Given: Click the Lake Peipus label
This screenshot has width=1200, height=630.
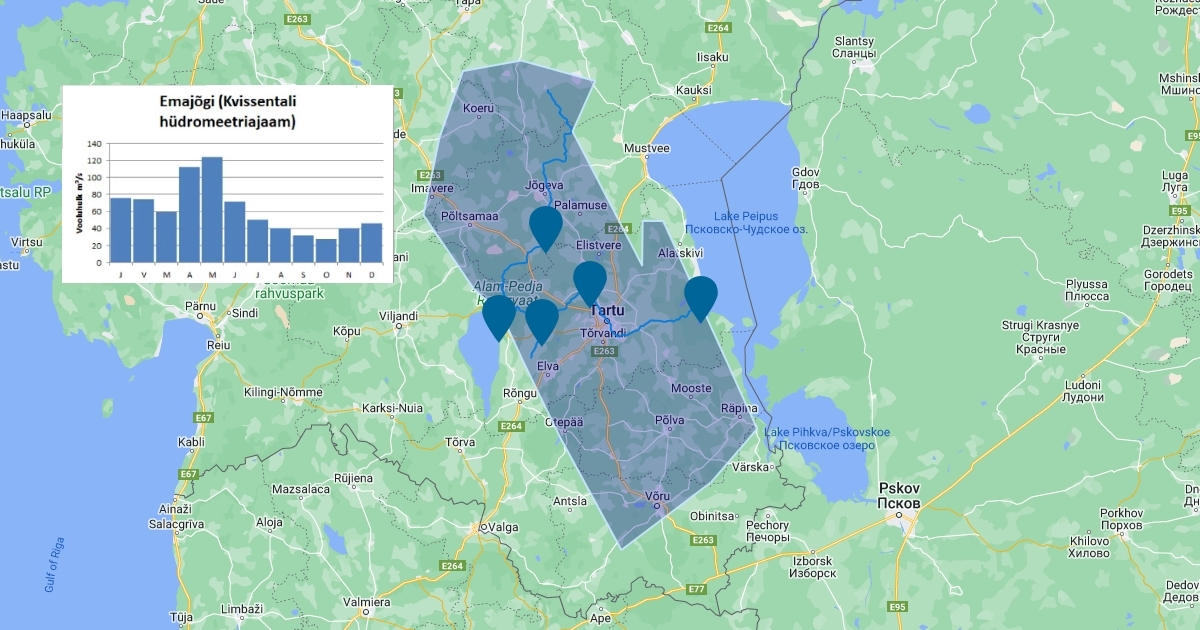Looking at the screenshot, I should 746,217.
